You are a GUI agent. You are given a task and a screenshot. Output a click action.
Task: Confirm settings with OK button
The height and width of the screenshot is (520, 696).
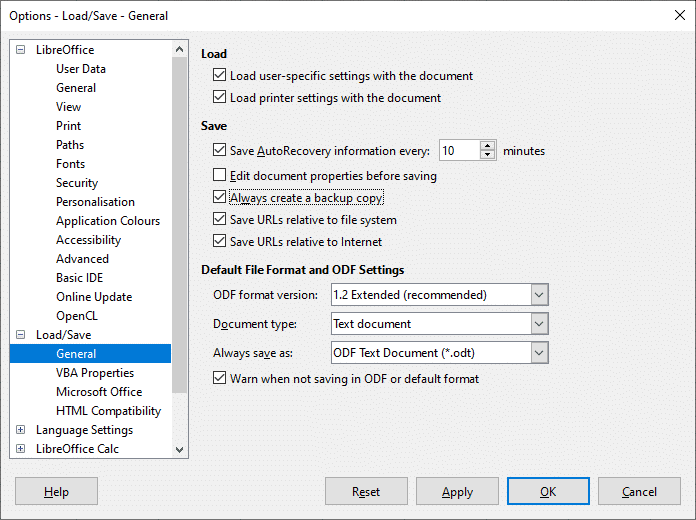(x=548, y=491)
